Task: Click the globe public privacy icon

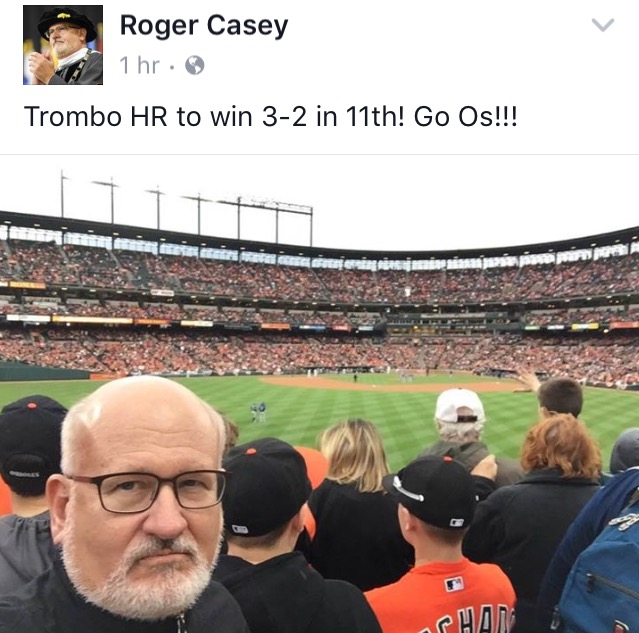Action: click(x=194, y=65)
